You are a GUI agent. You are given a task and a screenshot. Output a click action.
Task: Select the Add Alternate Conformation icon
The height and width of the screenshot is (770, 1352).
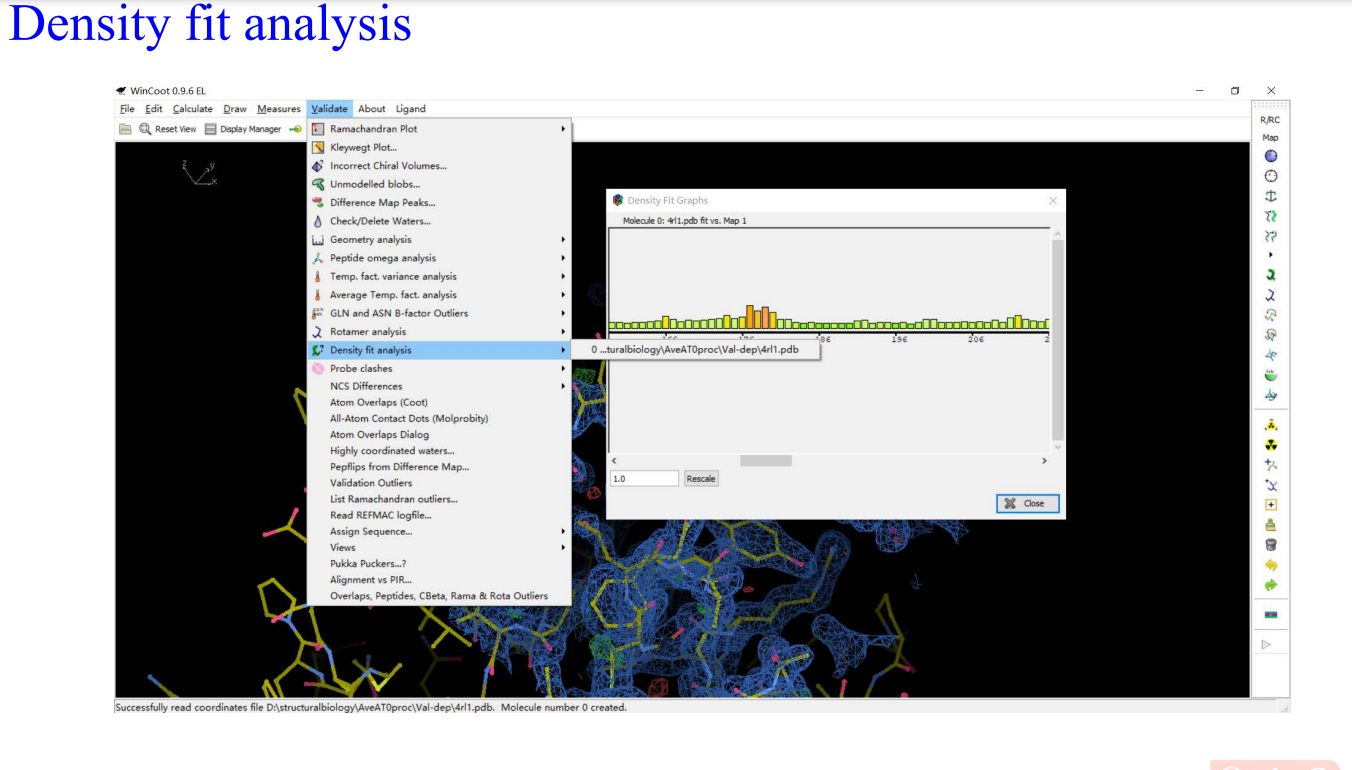(1271, 485)
